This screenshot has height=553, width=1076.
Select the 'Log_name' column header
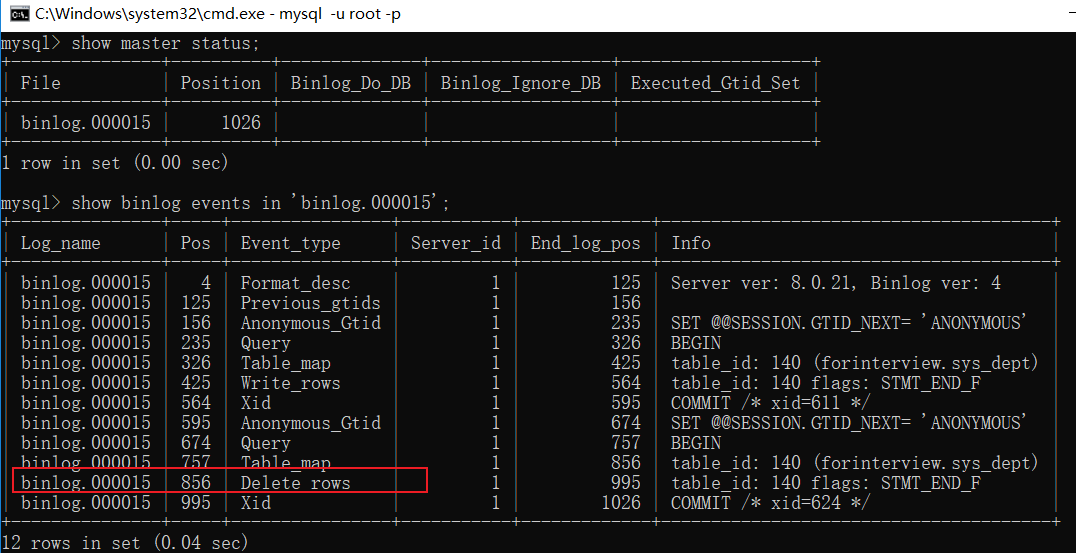[x=60, y=244]
